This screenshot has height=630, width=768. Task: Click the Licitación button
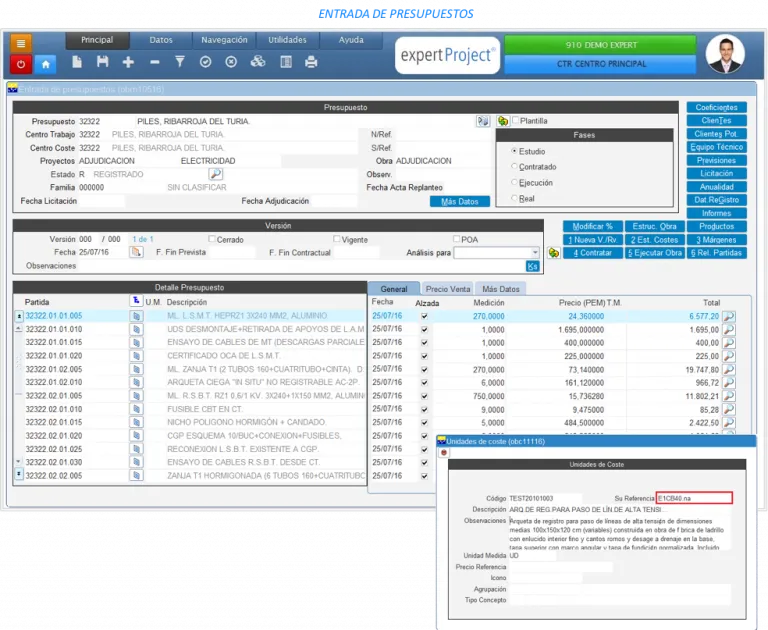pos(717,173)
